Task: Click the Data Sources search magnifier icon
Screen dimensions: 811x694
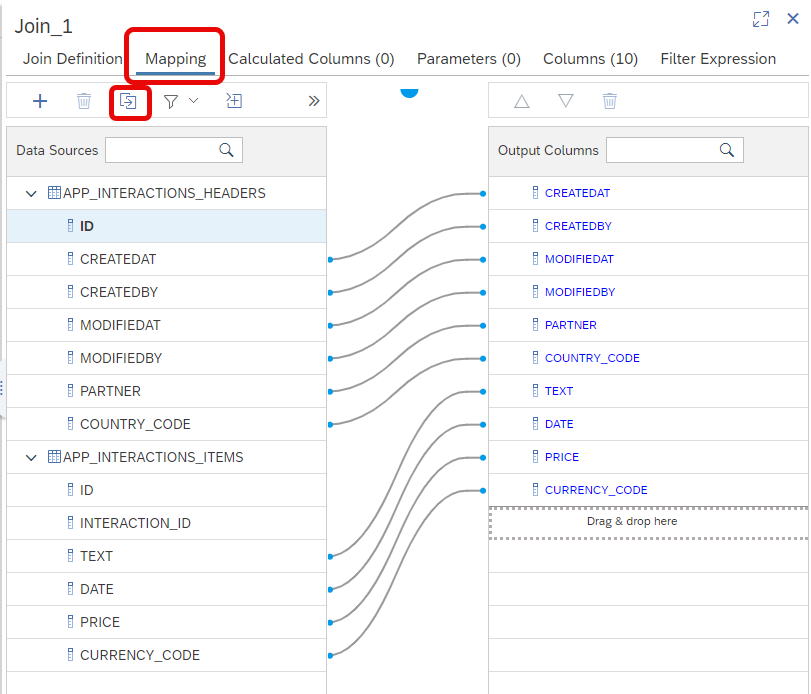Action: [x=226, y=150]
